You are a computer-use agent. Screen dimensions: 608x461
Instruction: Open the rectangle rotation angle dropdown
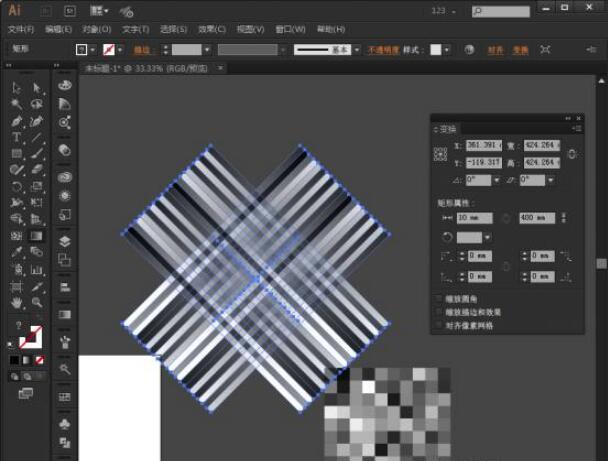487,237
